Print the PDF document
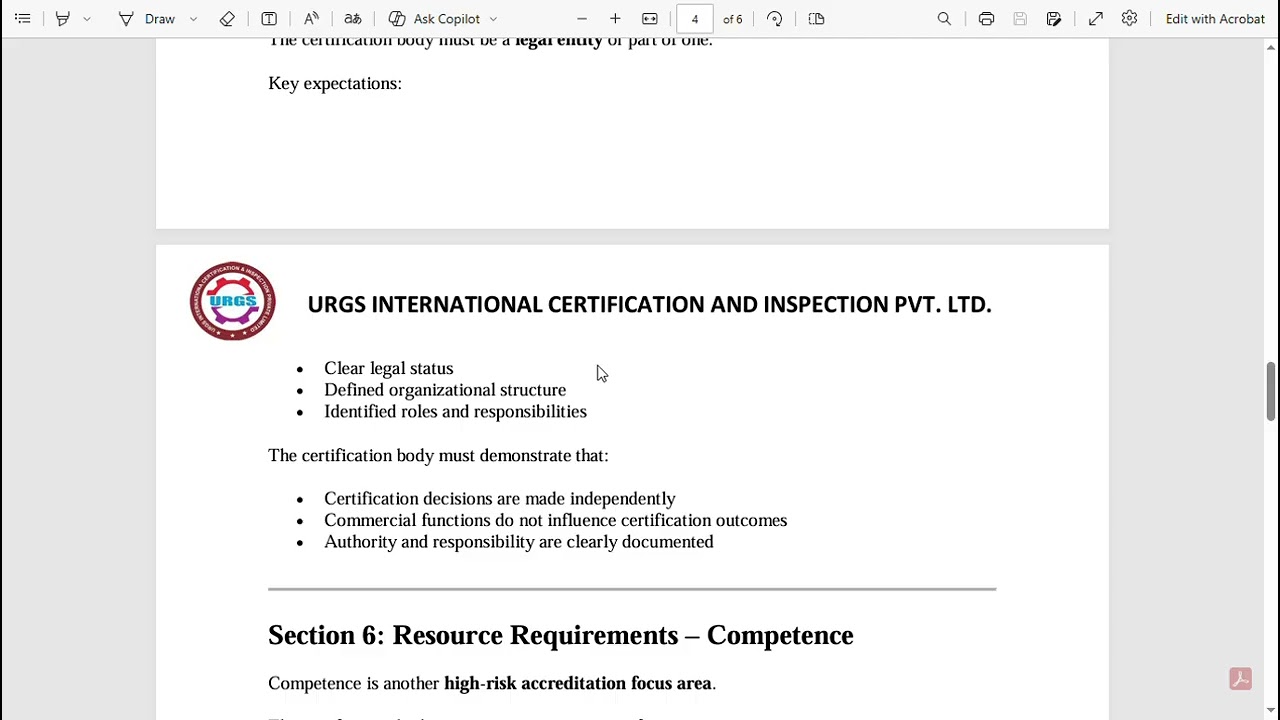This screenshot has height=720, width=1280. click(x=986, y=19)
